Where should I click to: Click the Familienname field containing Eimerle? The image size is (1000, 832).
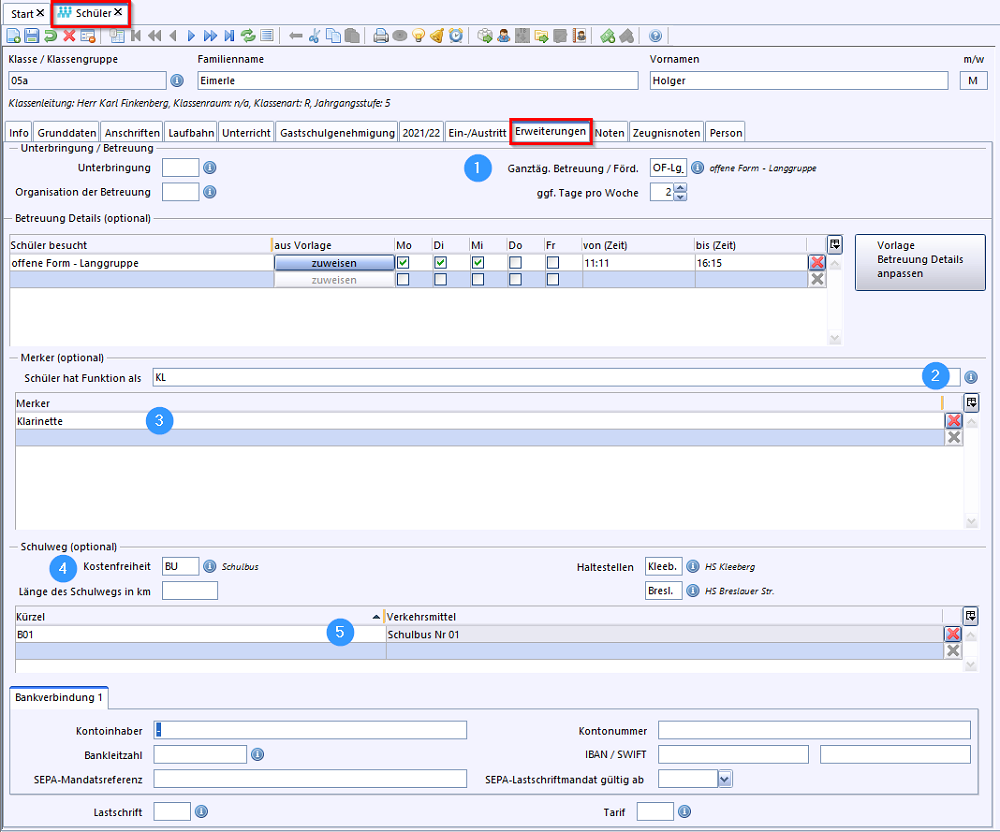(x=417, y=80)
